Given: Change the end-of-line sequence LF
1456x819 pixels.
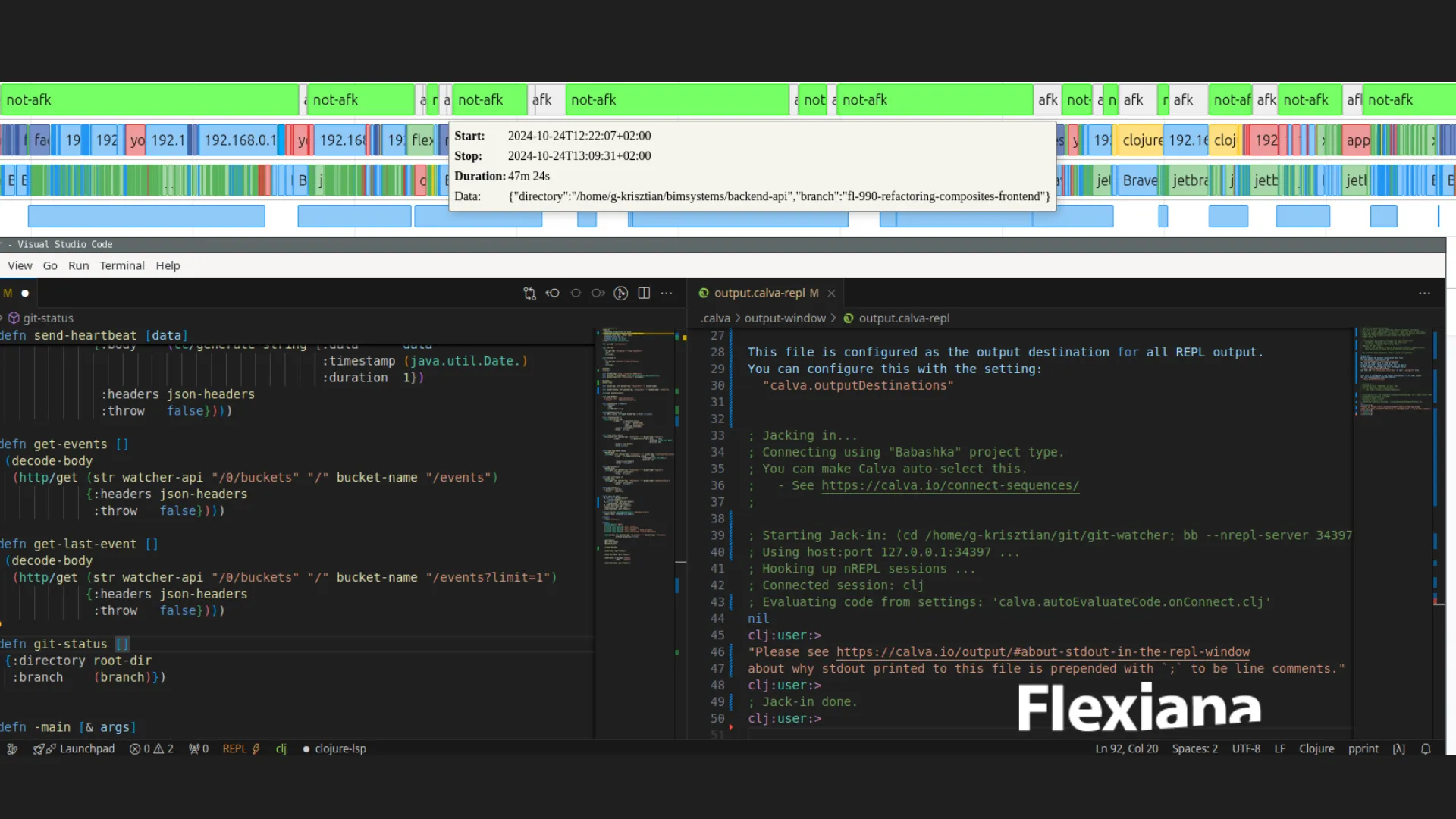Looking at the screenshot, I should coord(1280,748).
